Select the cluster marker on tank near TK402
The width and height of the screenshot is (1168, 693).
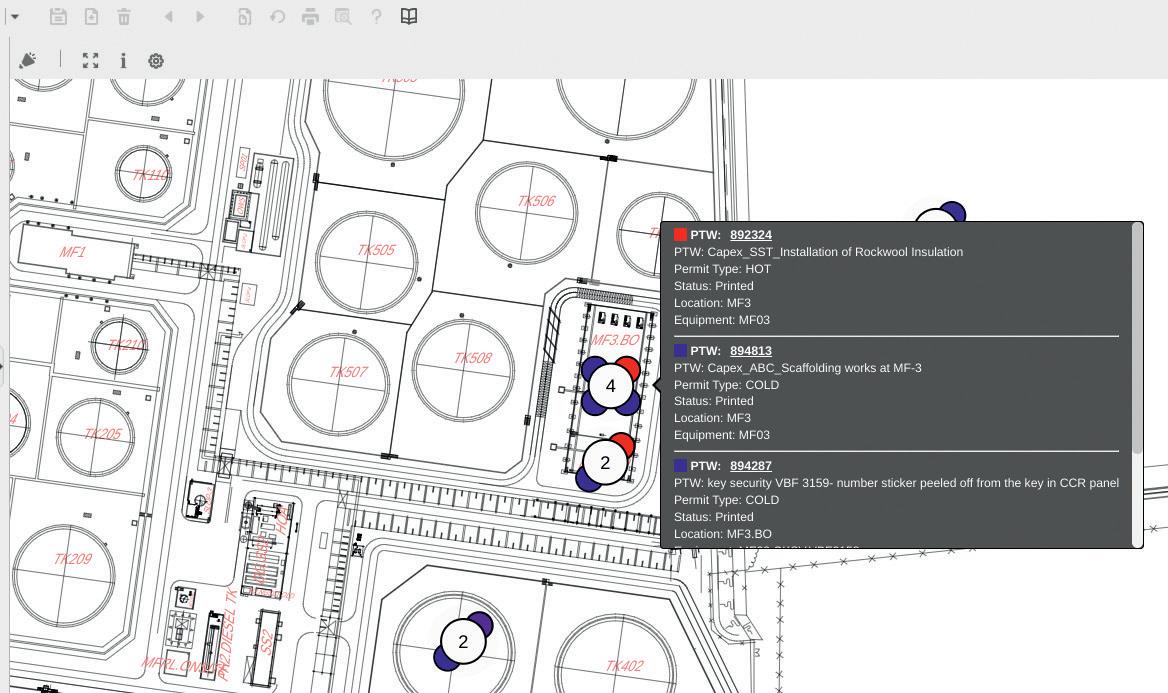[462, 641]
